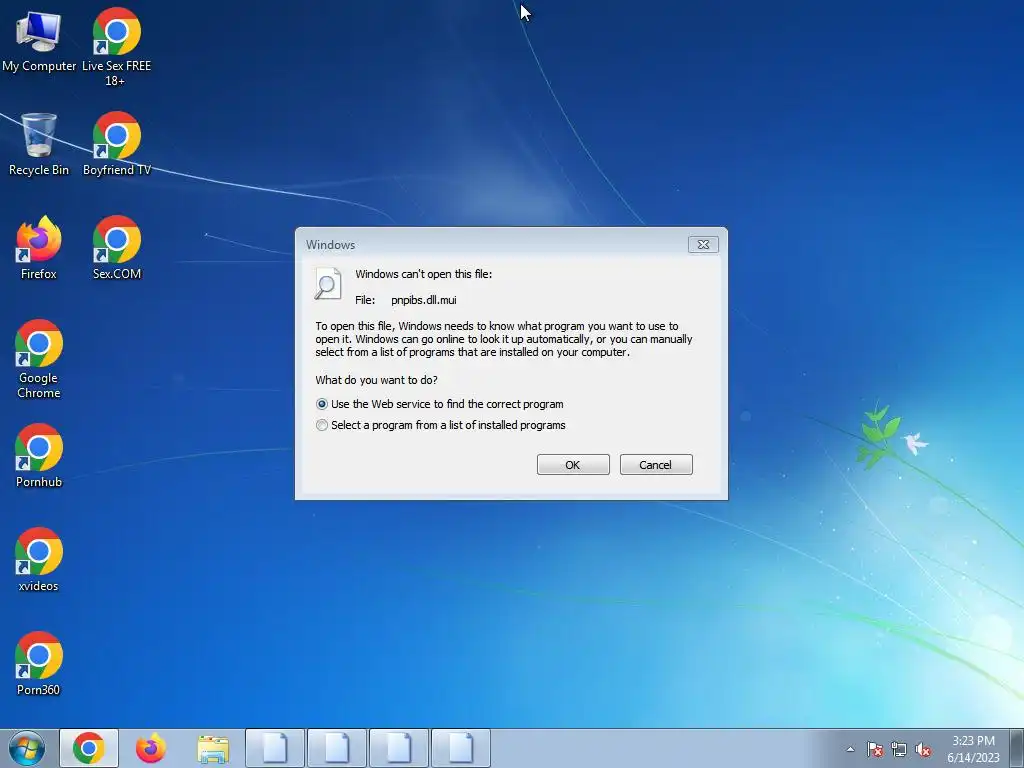The width and height of the screenshot is (1024, 768).
Task: Select the xvideos desktop shortcut
Action: point(39,560)
